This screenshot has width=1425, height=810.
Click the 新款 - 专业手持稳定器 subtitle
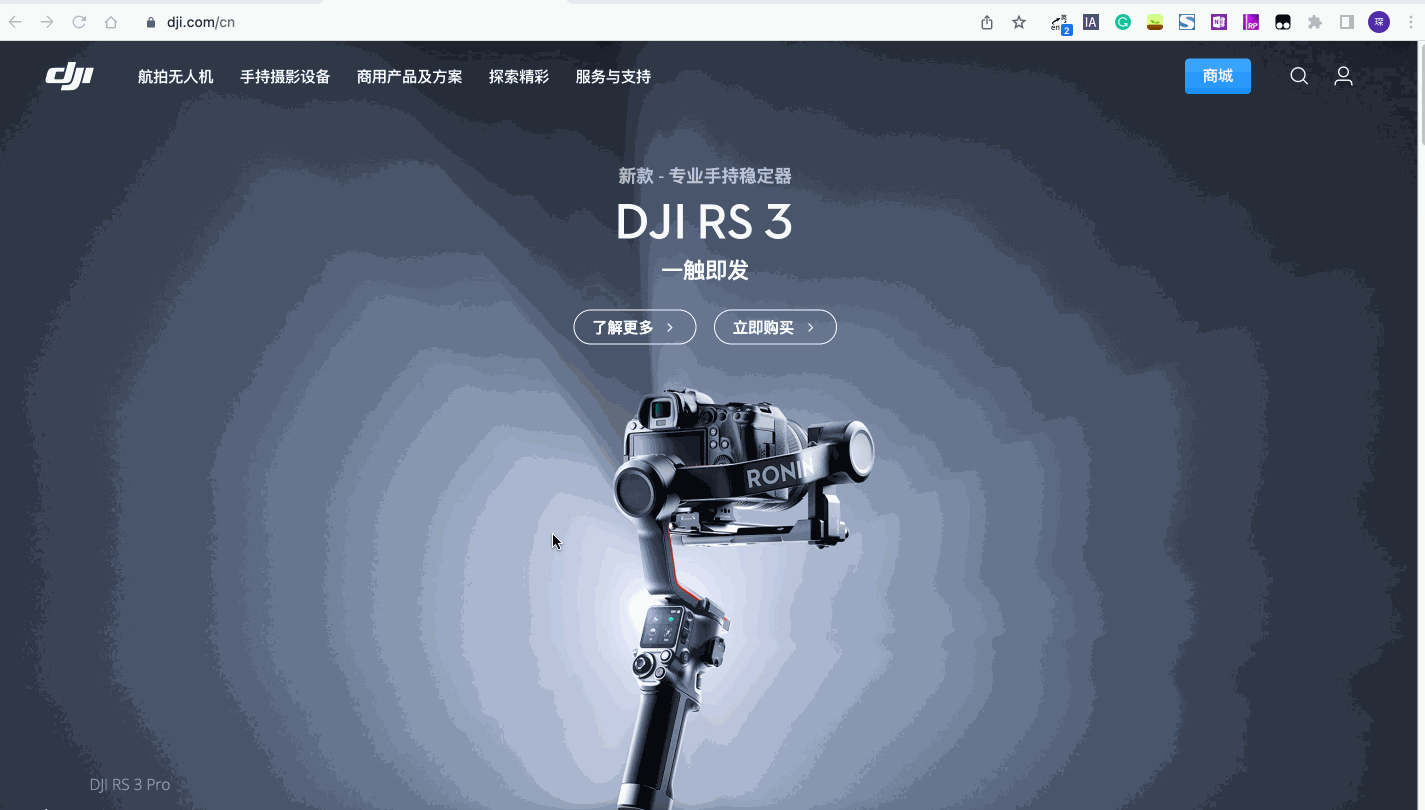[705, 176]
